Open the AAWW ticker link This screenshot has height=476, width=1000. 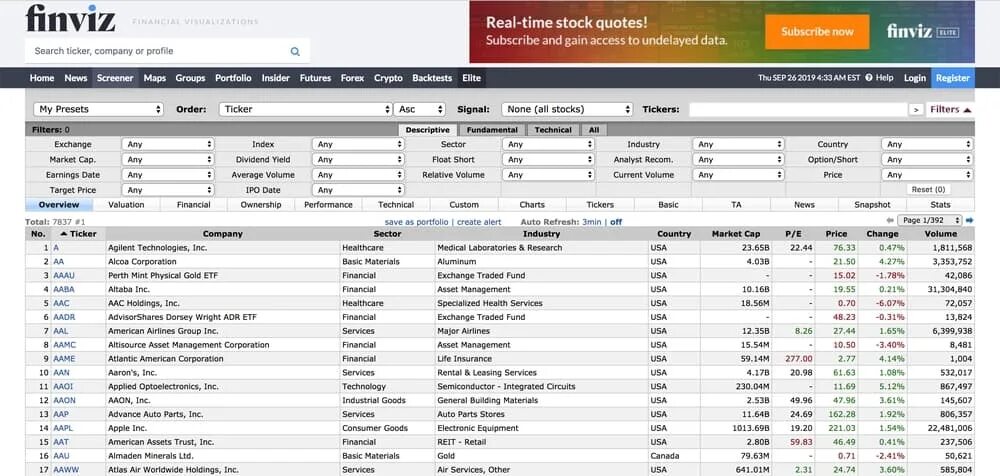click(64, 470)
